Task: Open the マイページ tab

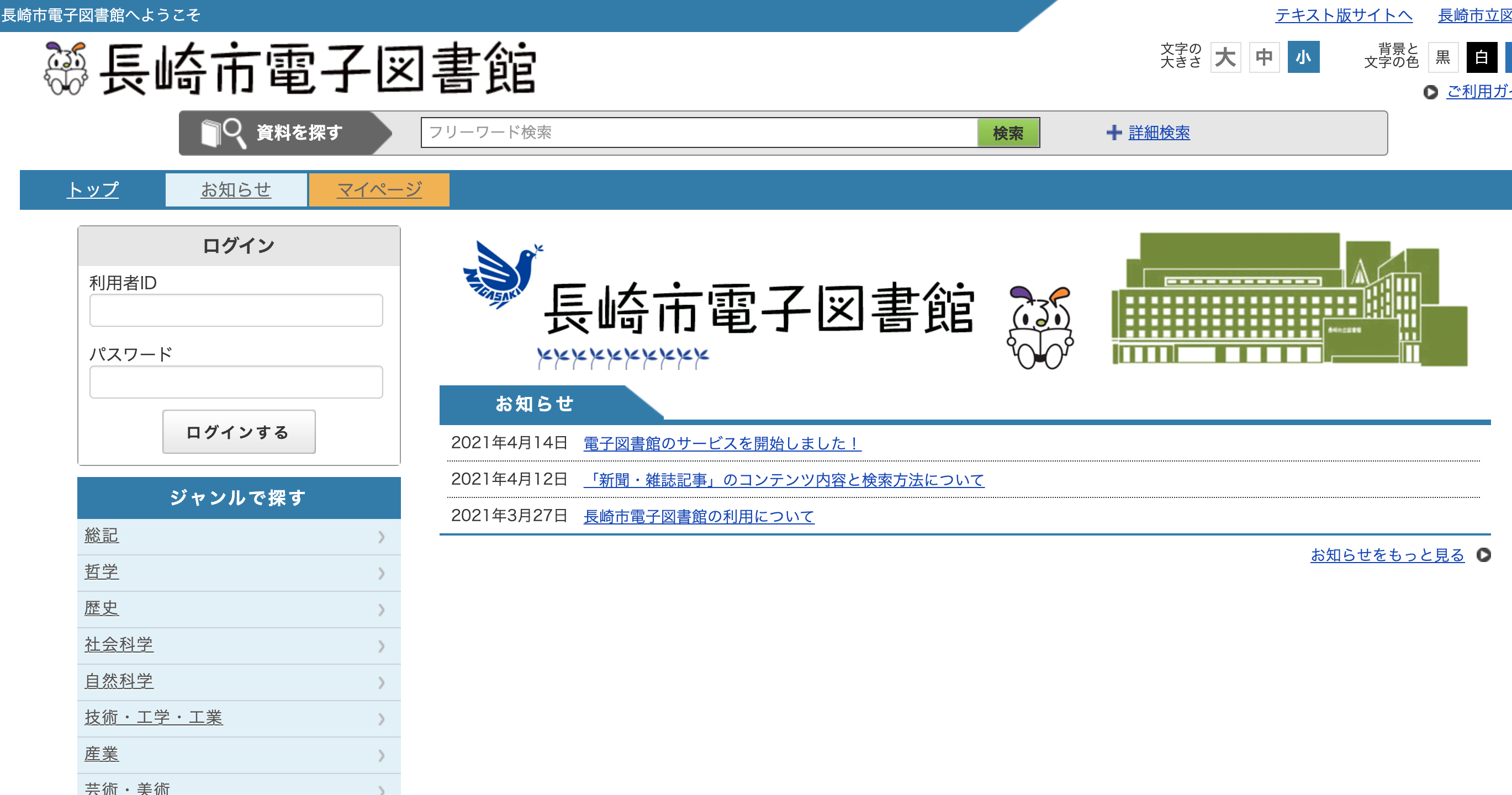Action: point(379,189)
